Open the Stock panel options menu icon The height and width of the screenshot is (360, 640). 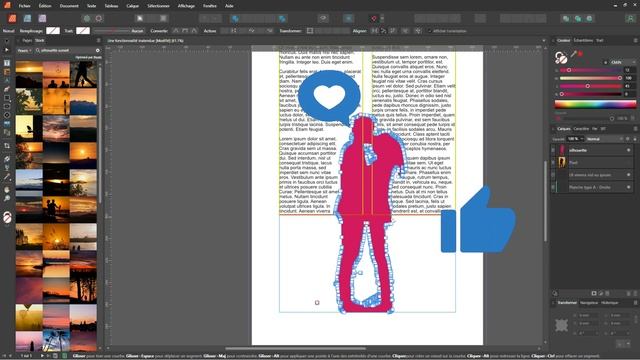(x=98, y=40)
